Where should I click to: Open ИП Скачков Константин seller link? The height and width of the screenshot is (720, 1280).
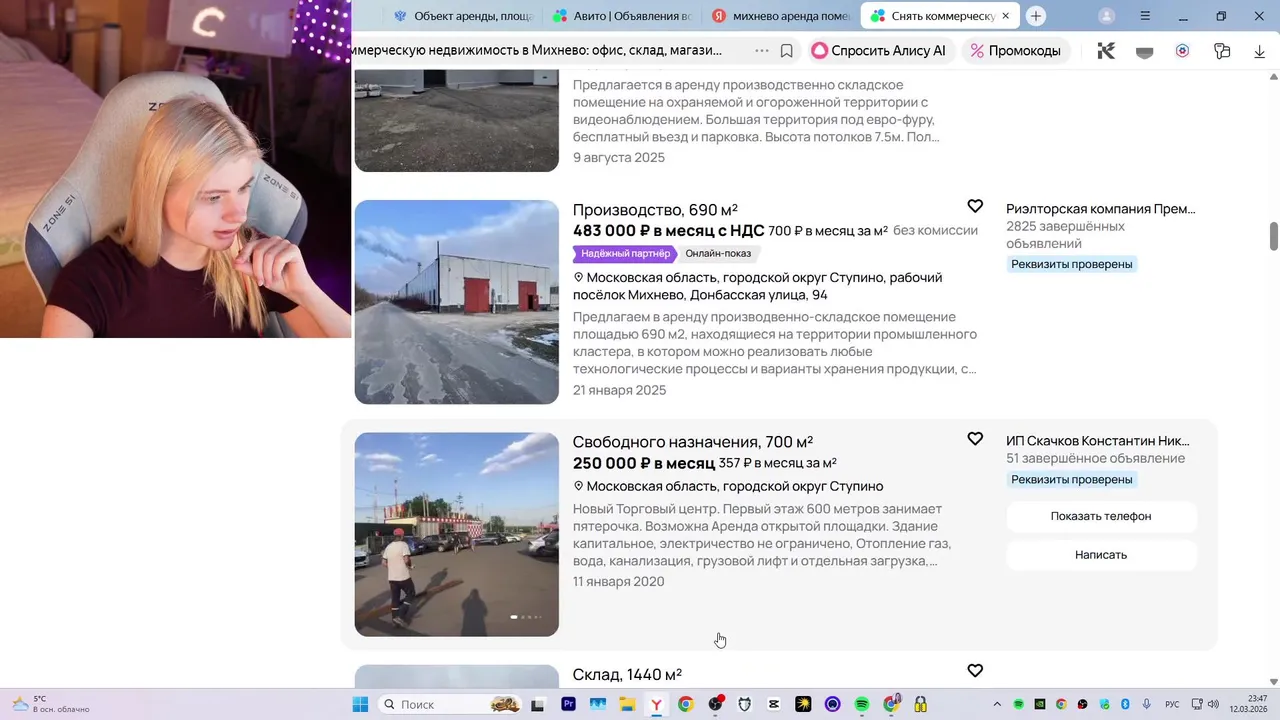1098,440
